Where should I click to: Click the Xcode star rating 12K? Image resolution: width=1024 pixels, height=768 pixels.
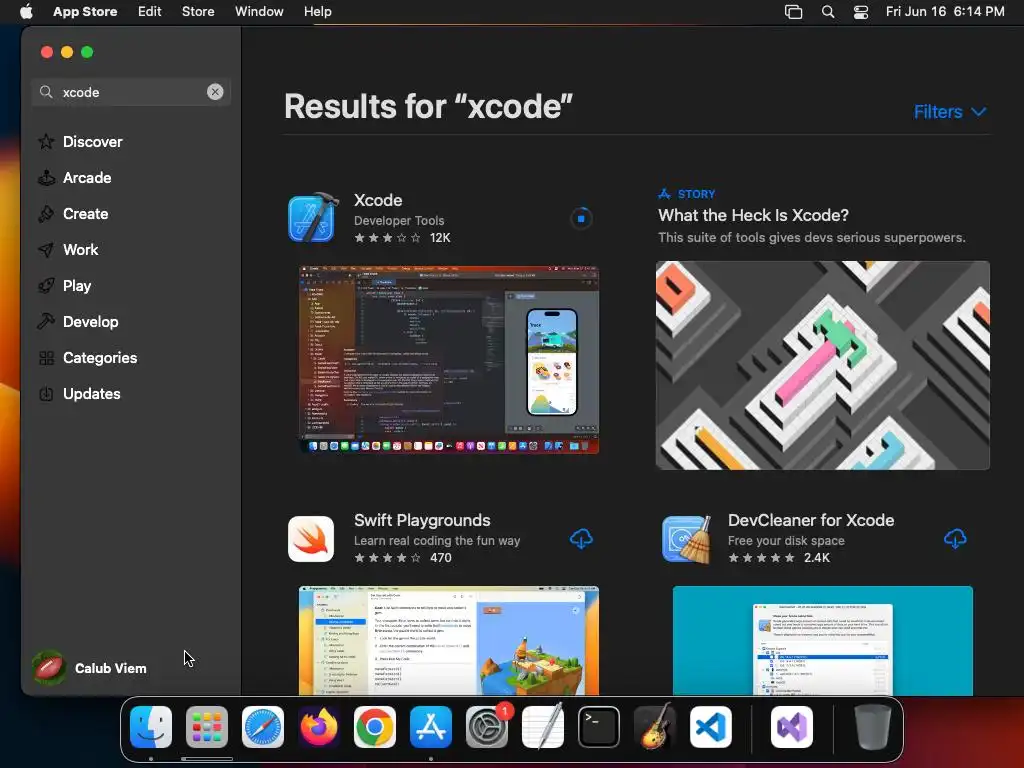click(402, 238)
